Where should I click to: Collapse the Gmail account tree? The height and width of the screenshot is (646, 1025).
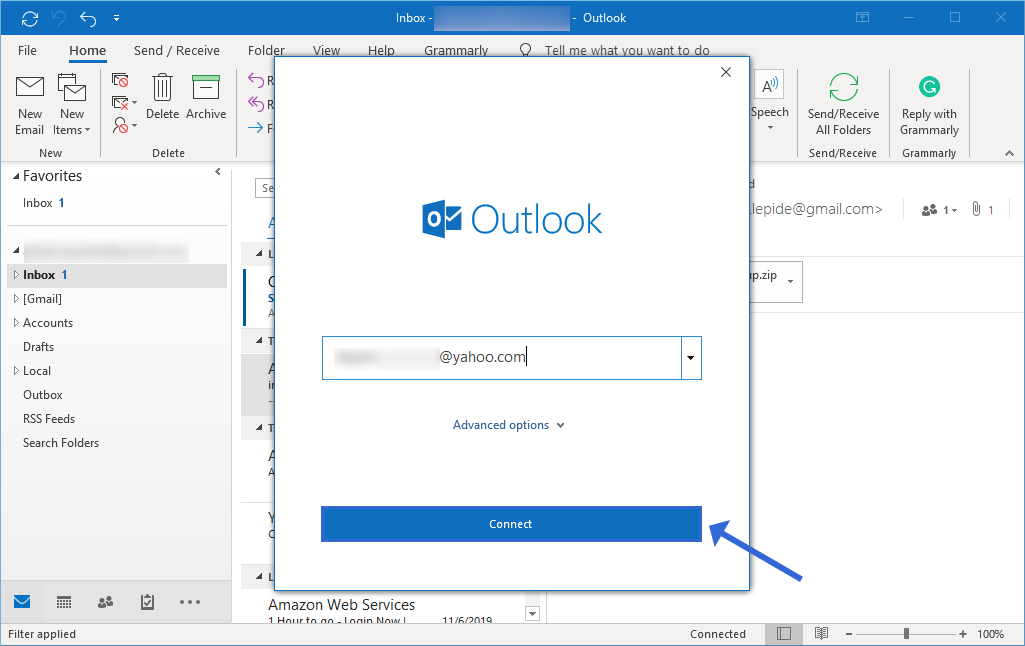point(16,250)
